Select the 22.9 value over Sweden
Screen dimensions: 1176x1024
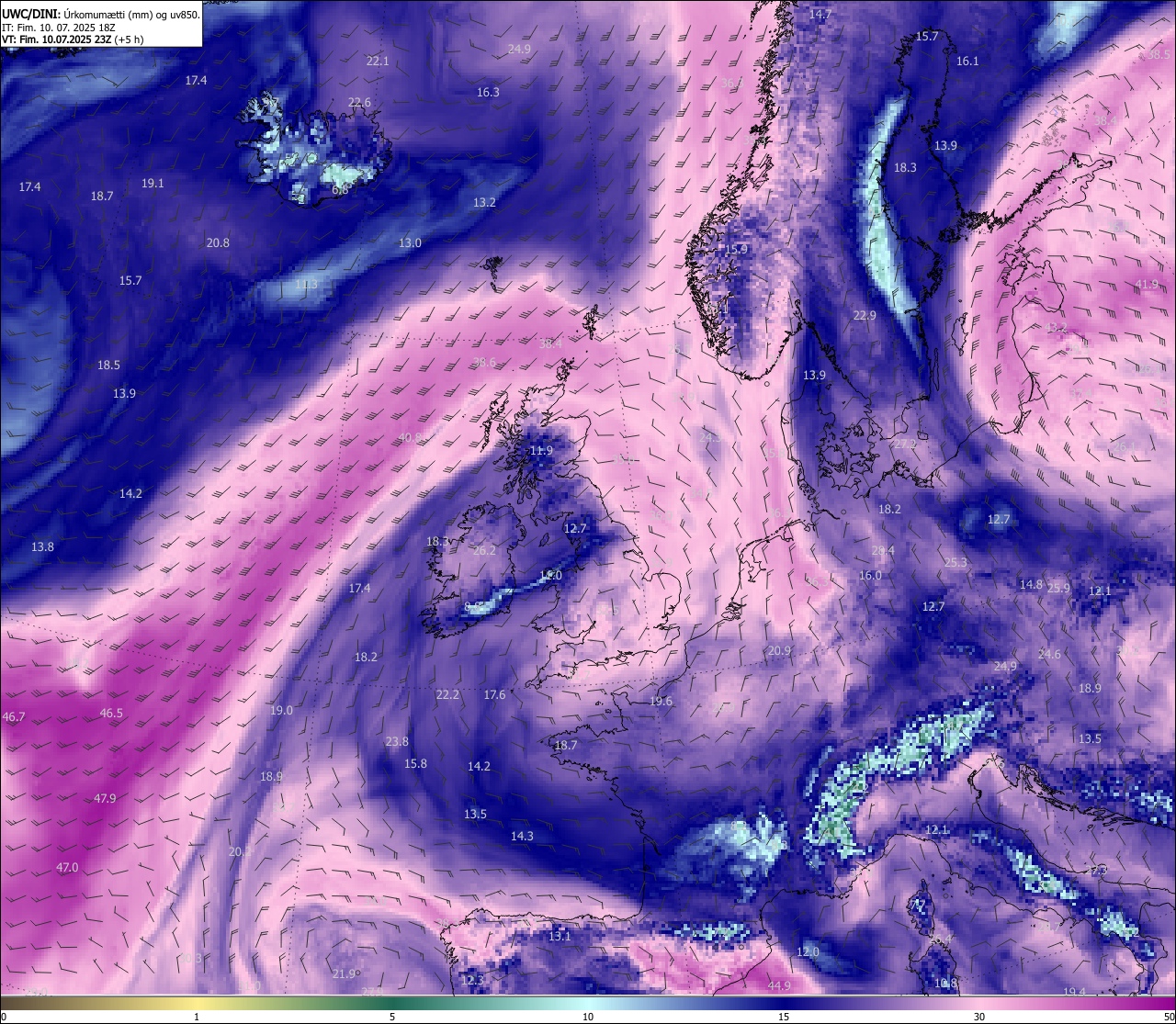865,316
